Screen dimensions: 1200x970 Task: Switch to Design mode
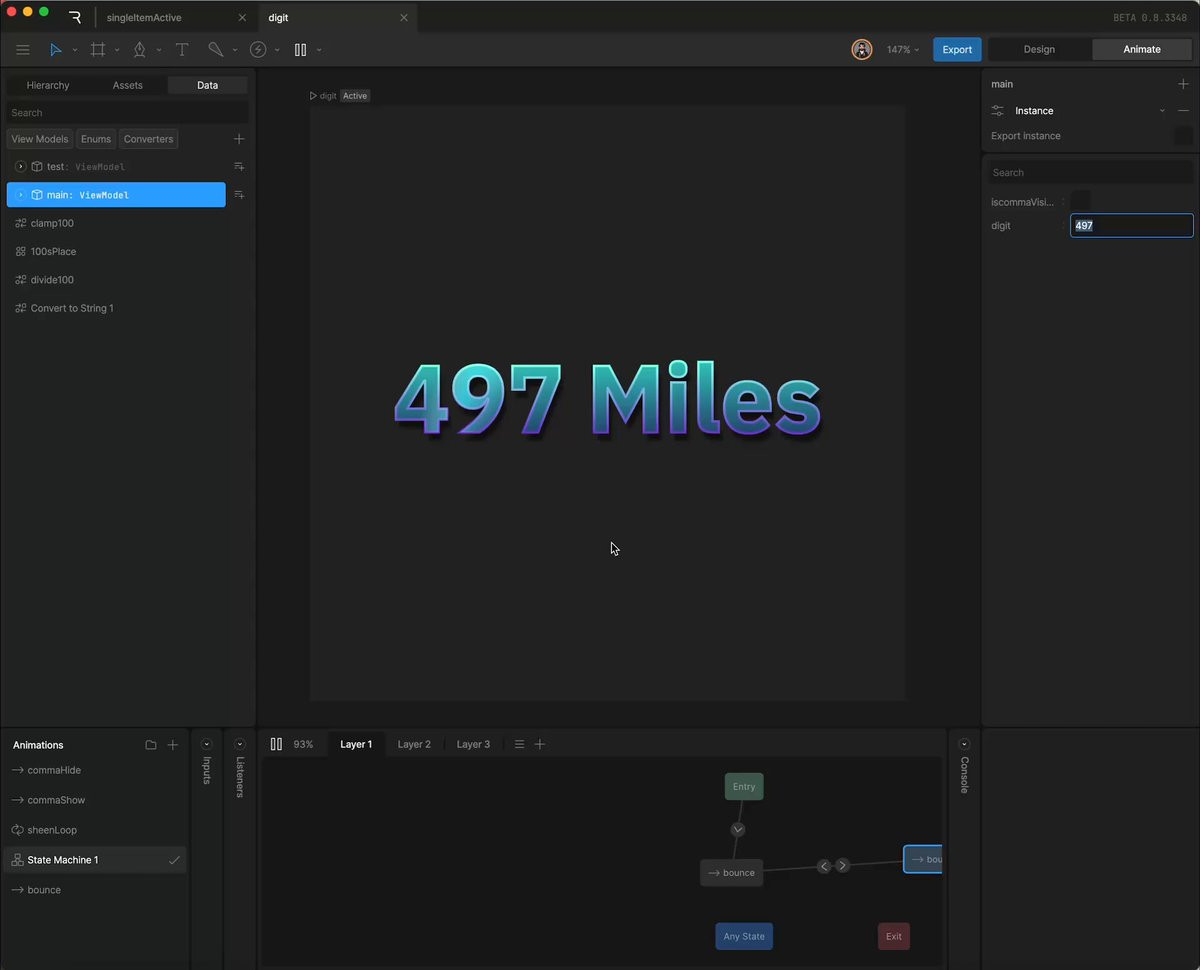(x=1039, y=50)
